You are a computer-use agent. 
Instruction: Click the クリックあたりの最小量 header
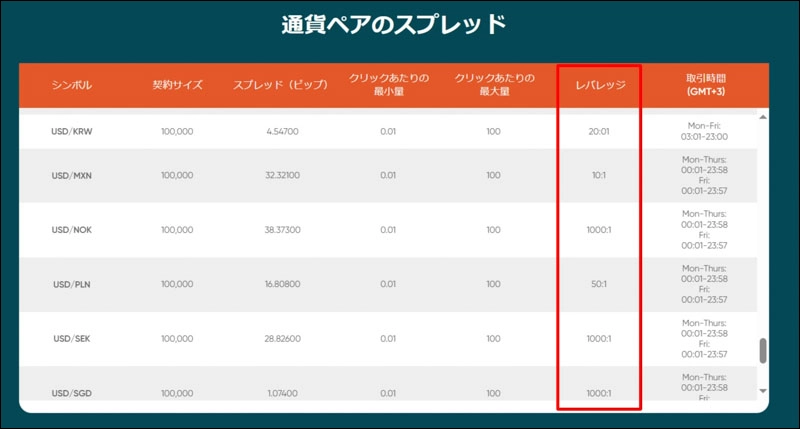point(387,85)
